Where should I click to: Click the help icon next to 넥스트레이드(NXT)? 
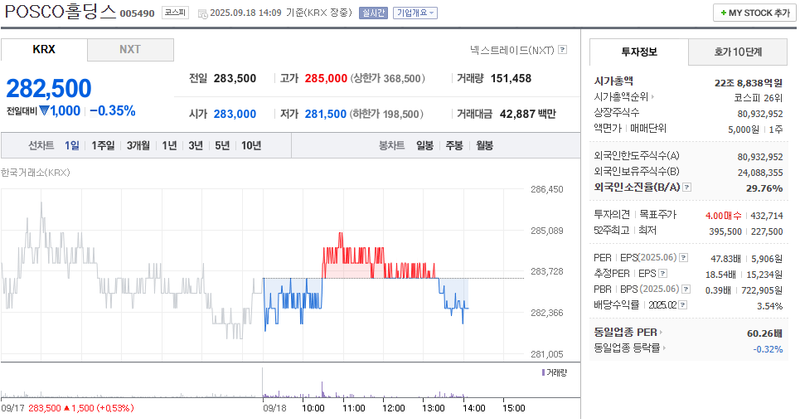coord(563,50)
